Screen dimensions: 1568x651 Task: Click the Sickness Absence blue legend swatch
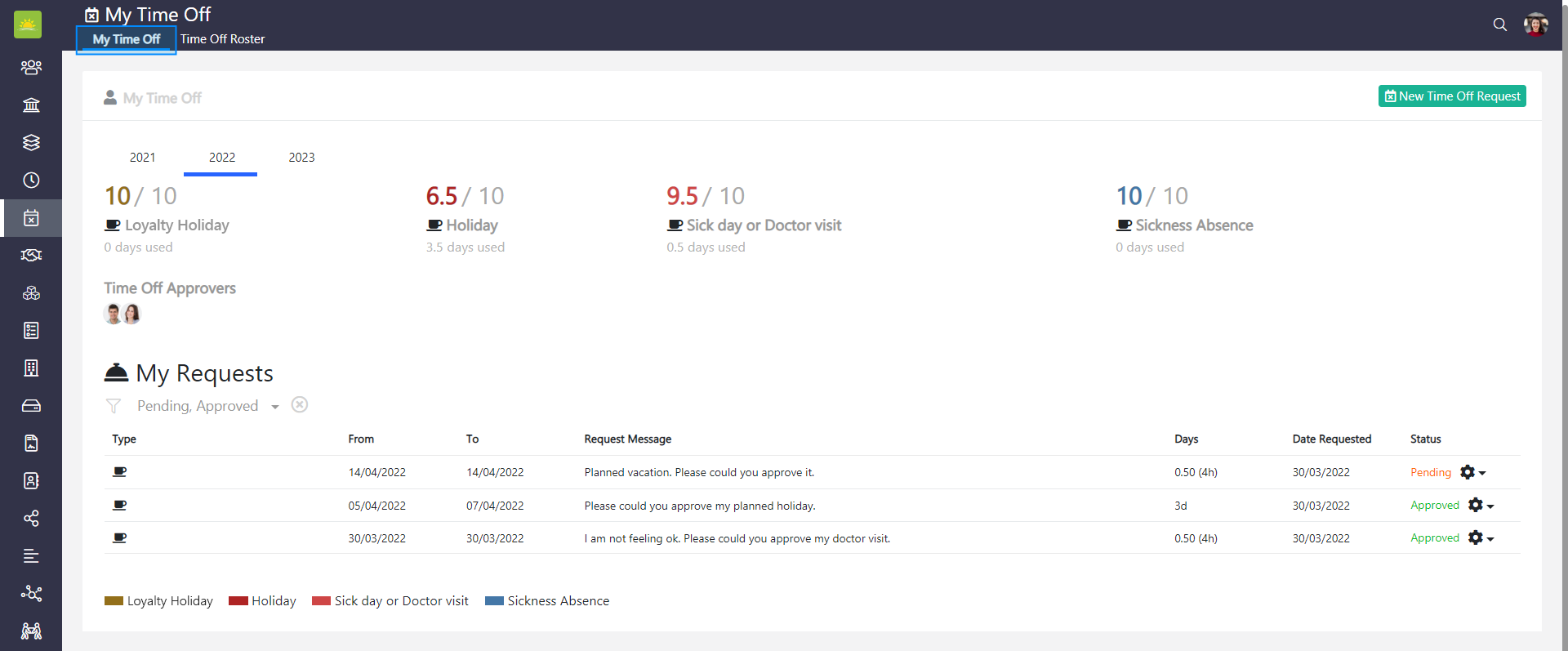494,601
